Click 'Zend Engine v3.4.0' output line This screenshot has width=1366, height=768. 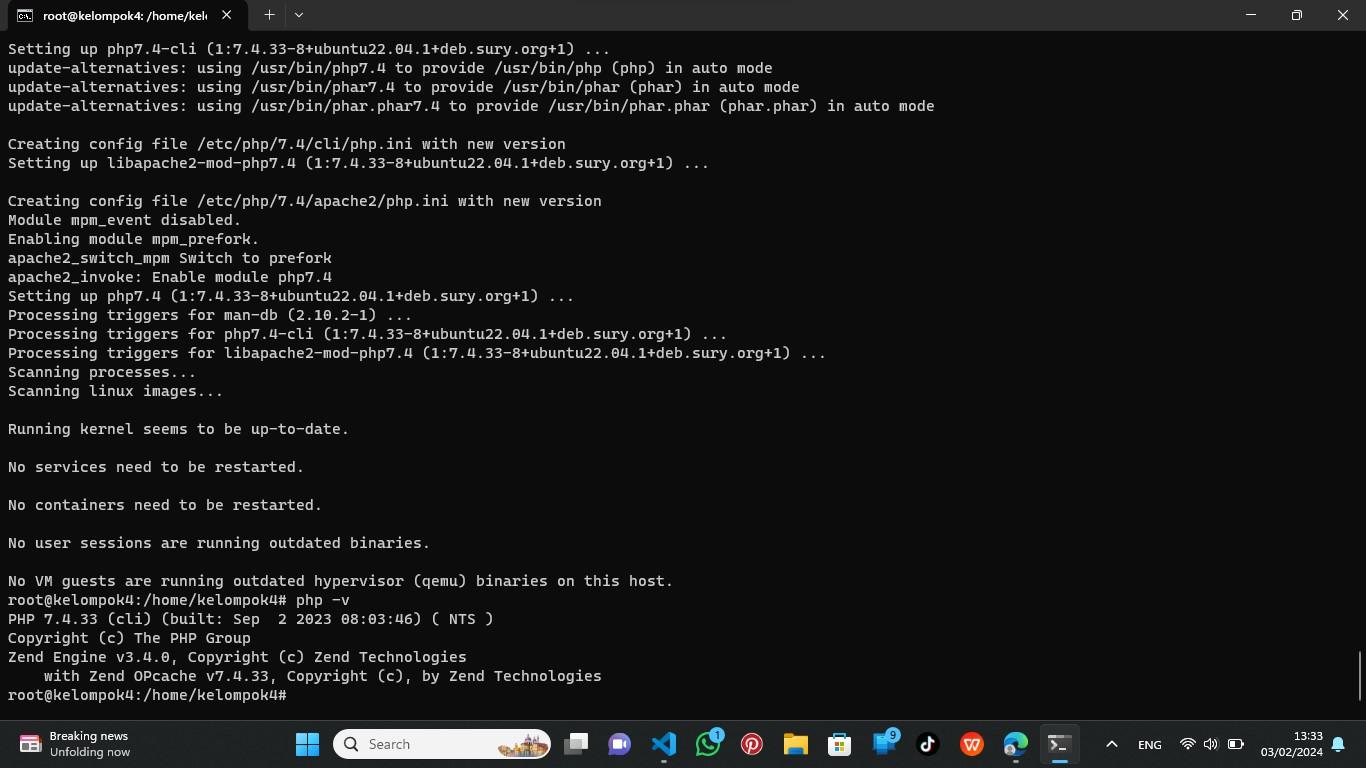click(237, 657)
